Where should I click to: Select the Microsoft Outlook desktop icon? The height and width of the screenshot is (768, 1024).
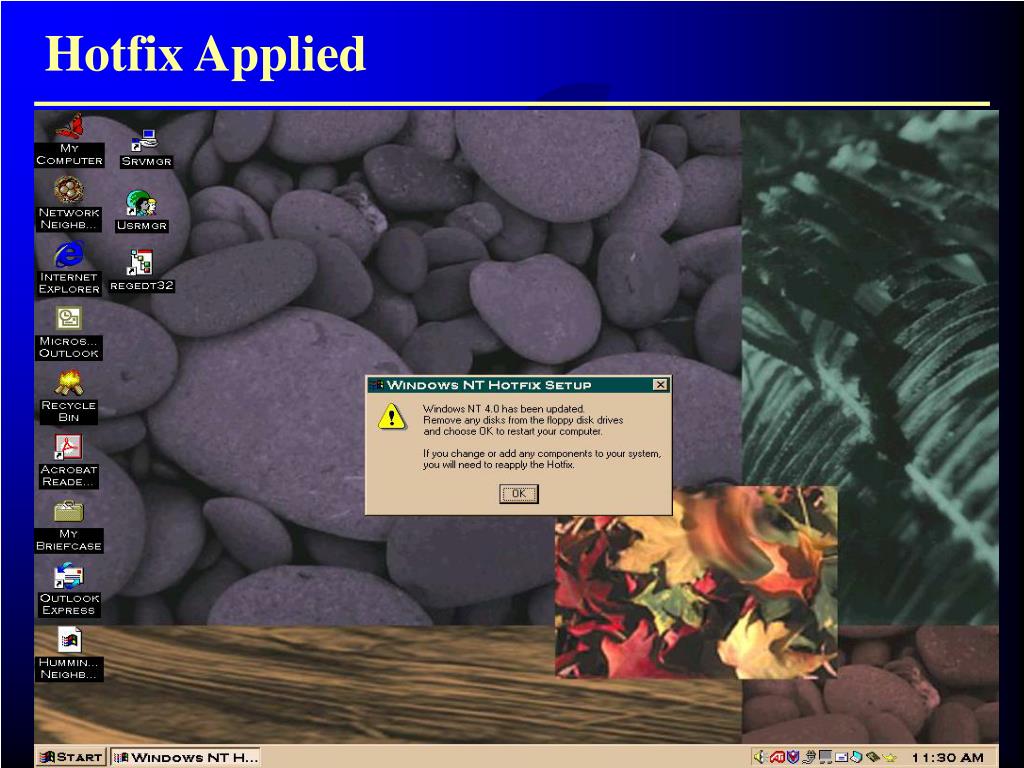tap(69, 332)
